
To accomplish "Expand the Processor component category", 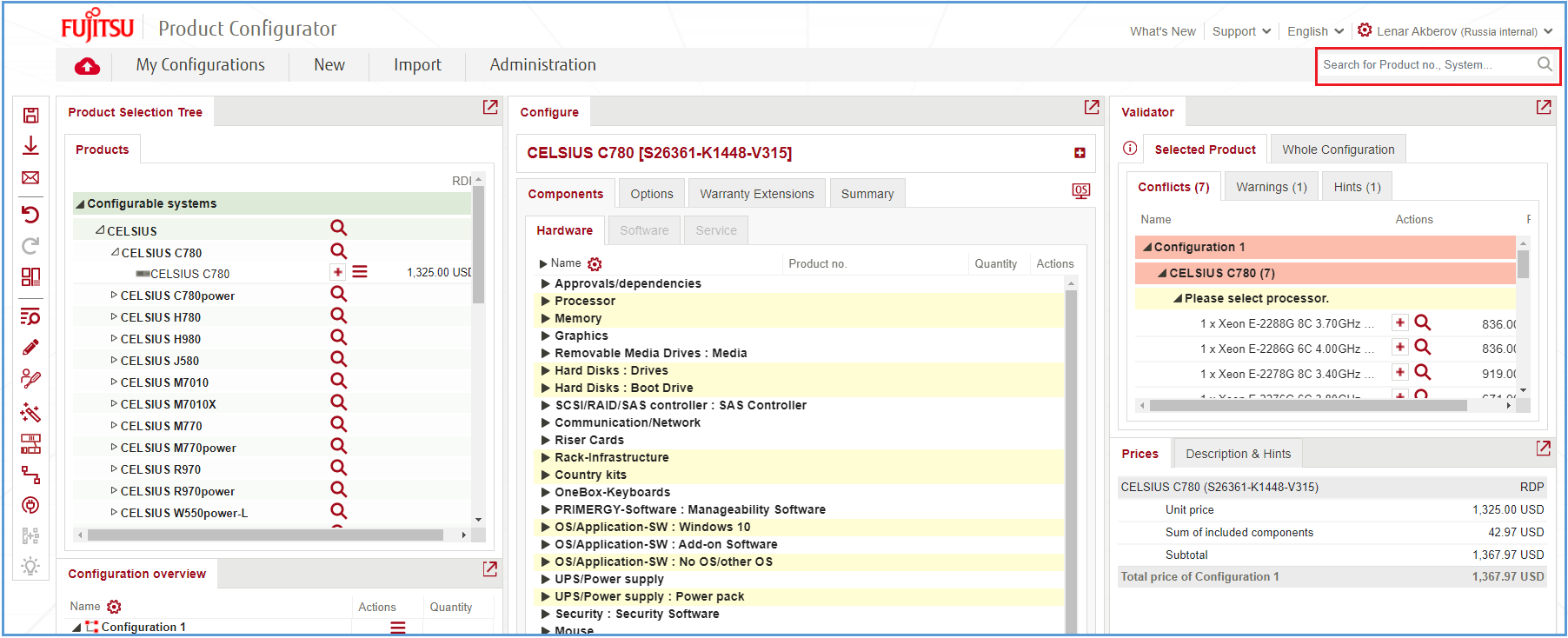I will 546,301.
